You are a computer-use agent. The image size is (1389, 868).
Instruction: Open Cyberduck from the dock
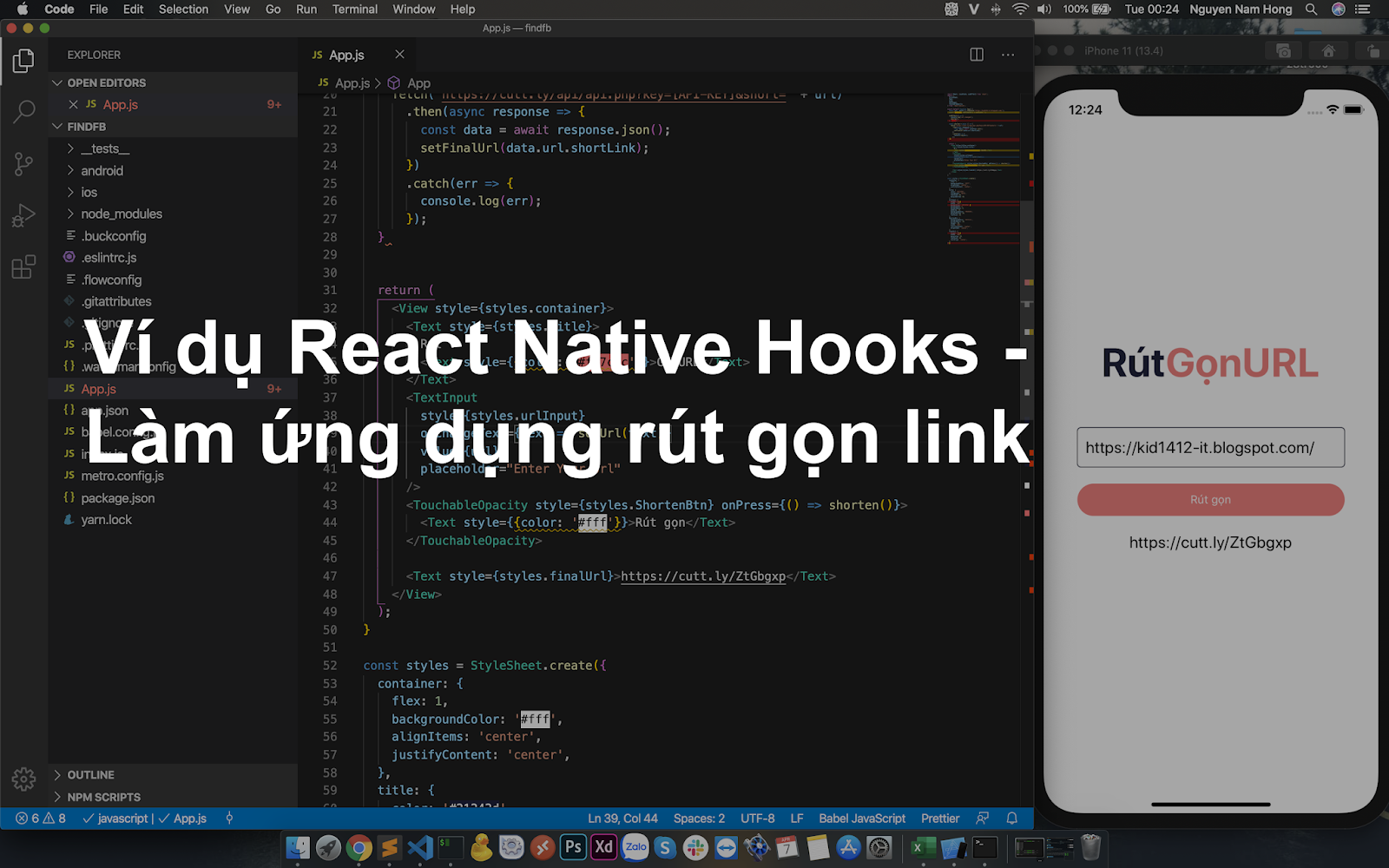pos(480,847)
